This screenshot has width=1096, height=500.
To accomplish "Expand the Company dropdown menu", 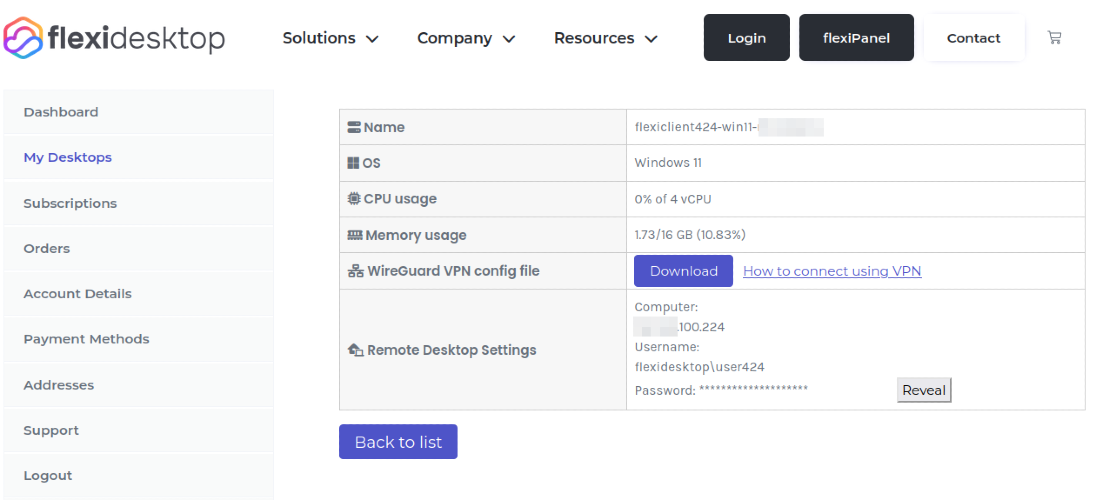I will 466,38.
